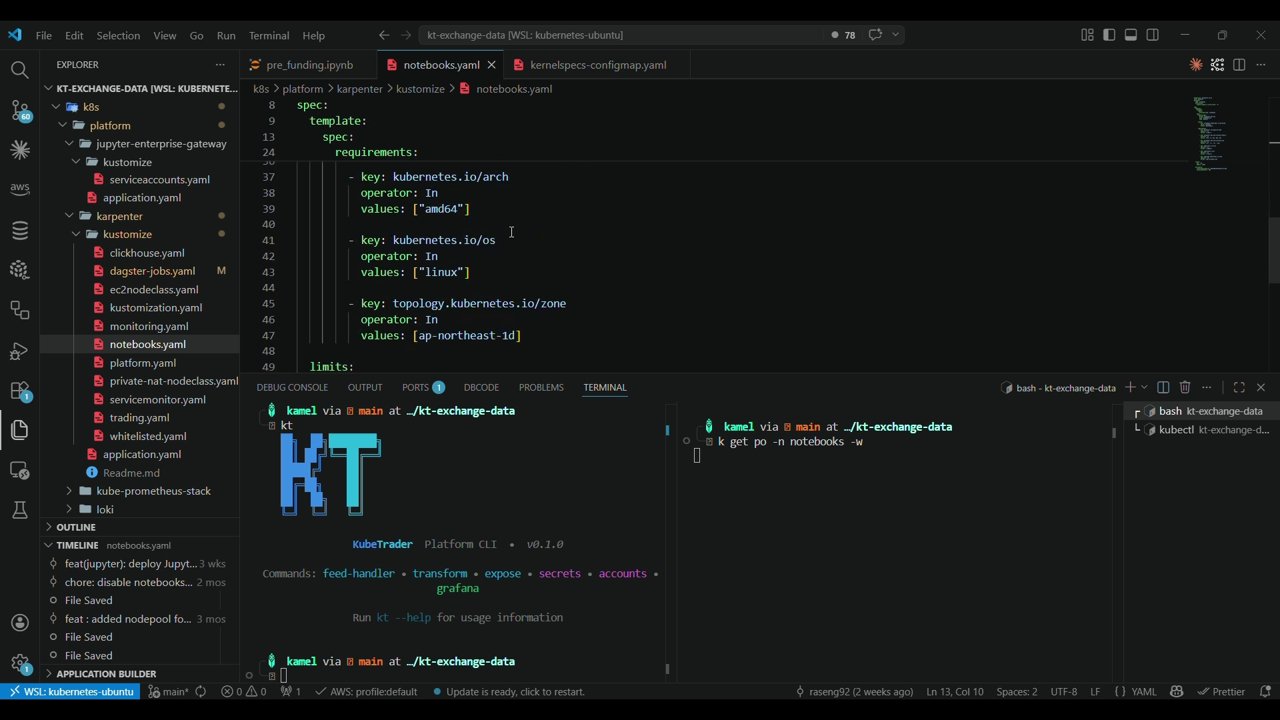Viewport: 1280px width, 720px height.
Task: Click the Spaces: 2 indentation setting
Action: tap(1016, 692)
